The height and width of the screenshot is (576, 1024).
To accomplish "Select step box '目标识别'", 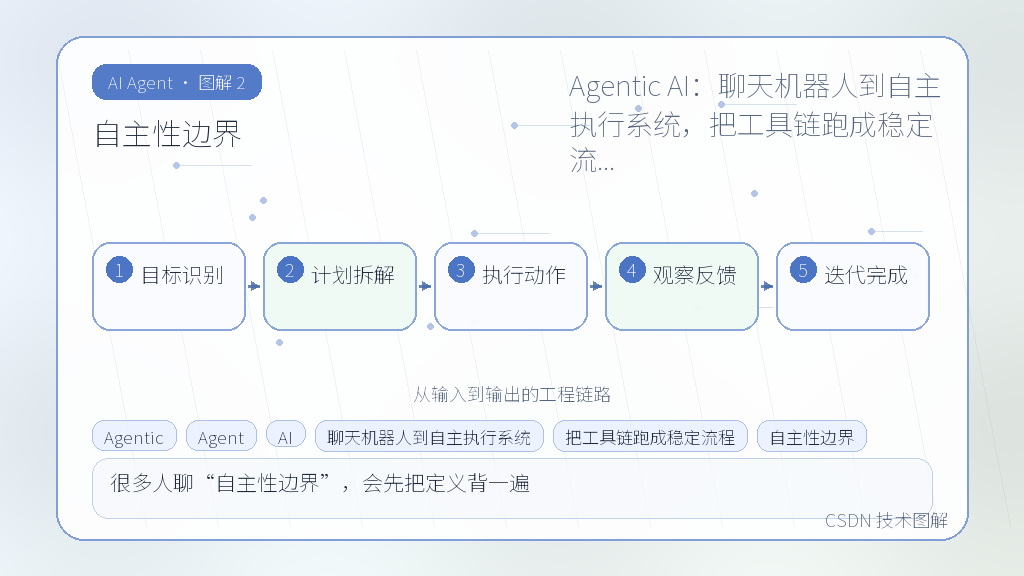I will click(x=169, y=286).
